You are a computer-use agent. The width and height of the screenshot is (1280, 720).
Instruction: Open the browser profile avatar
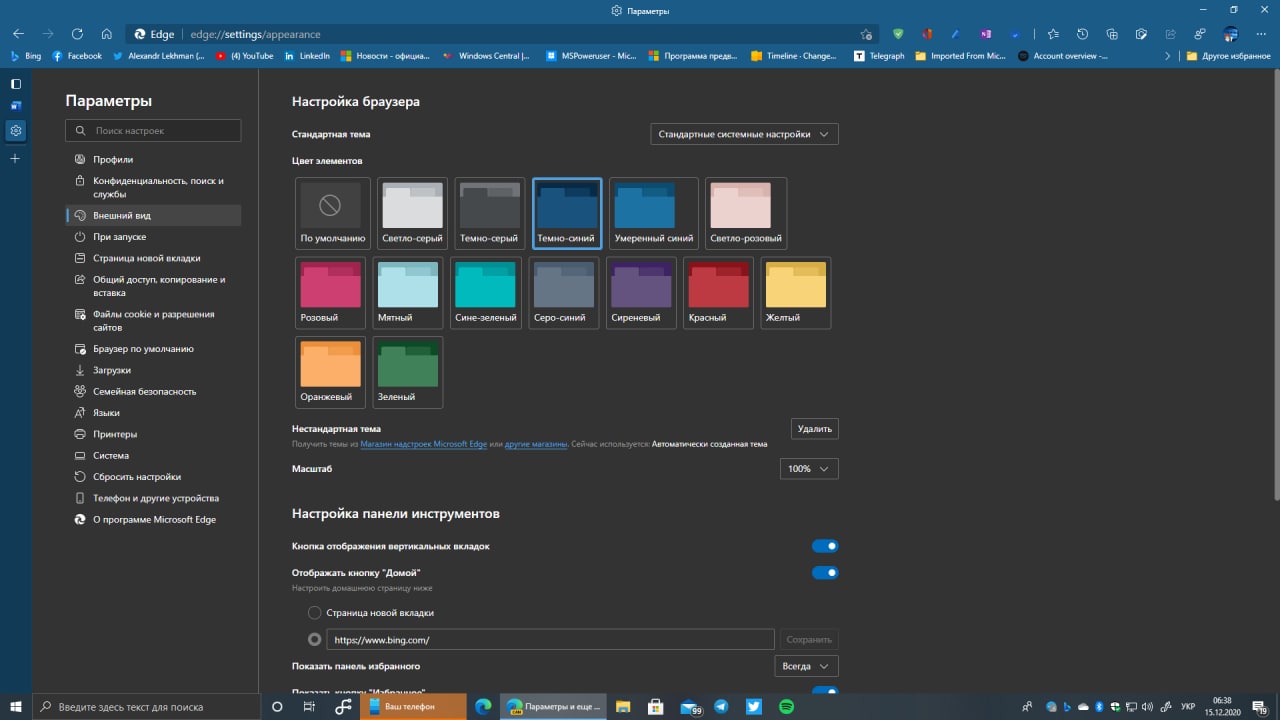click(1231, 34)
